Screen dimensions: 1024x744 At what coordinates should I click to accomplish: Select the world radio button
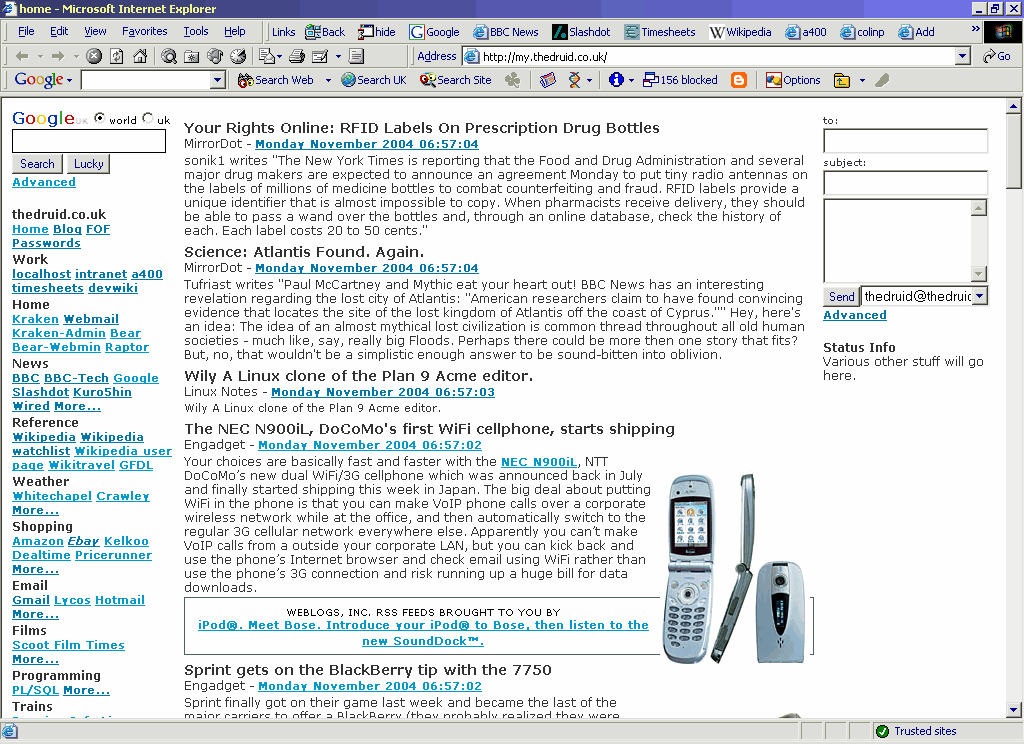click(x=99, y=118)
